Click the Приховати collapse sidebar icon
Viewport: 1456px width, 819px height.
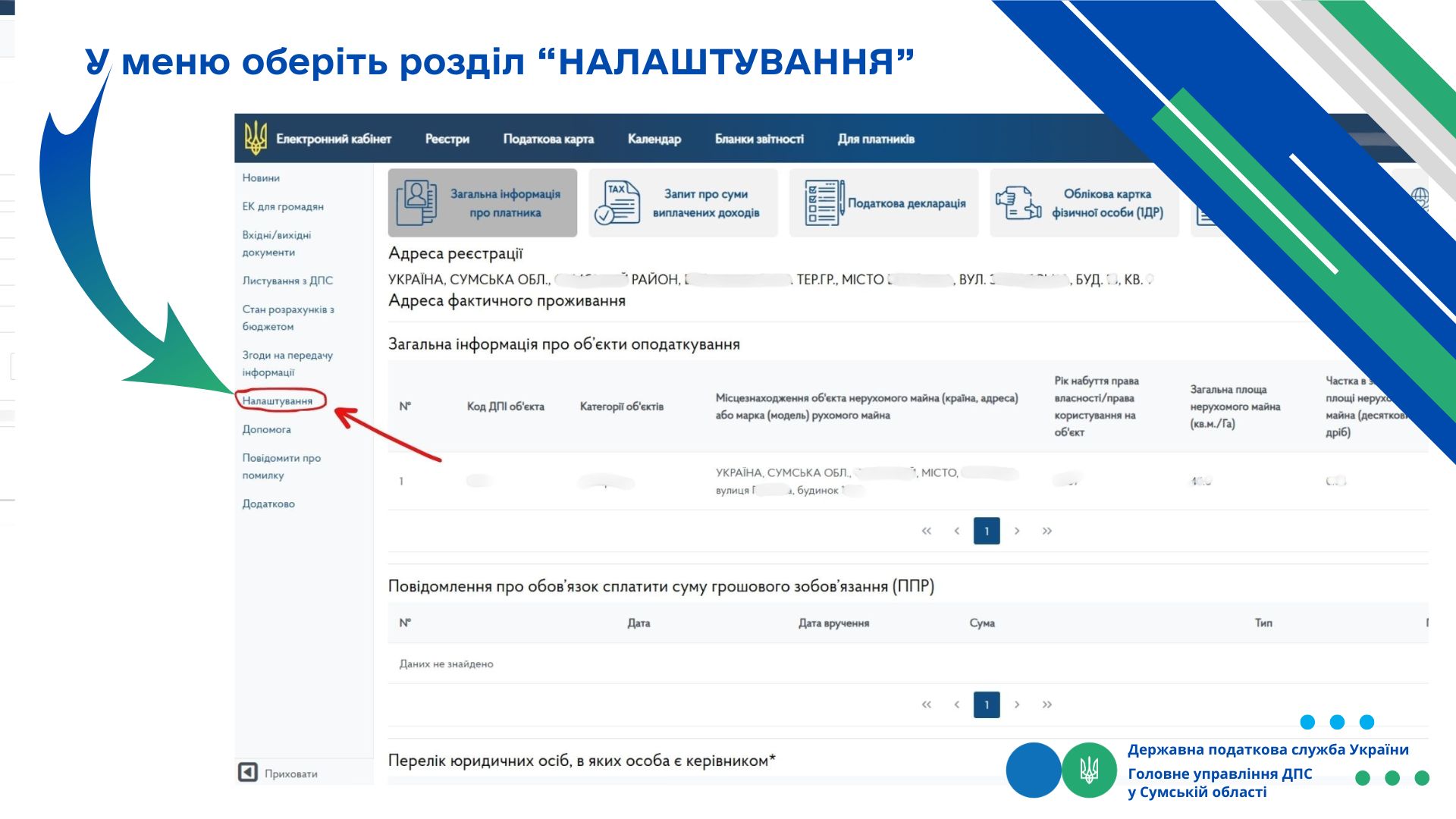click(x=248, y=772)
